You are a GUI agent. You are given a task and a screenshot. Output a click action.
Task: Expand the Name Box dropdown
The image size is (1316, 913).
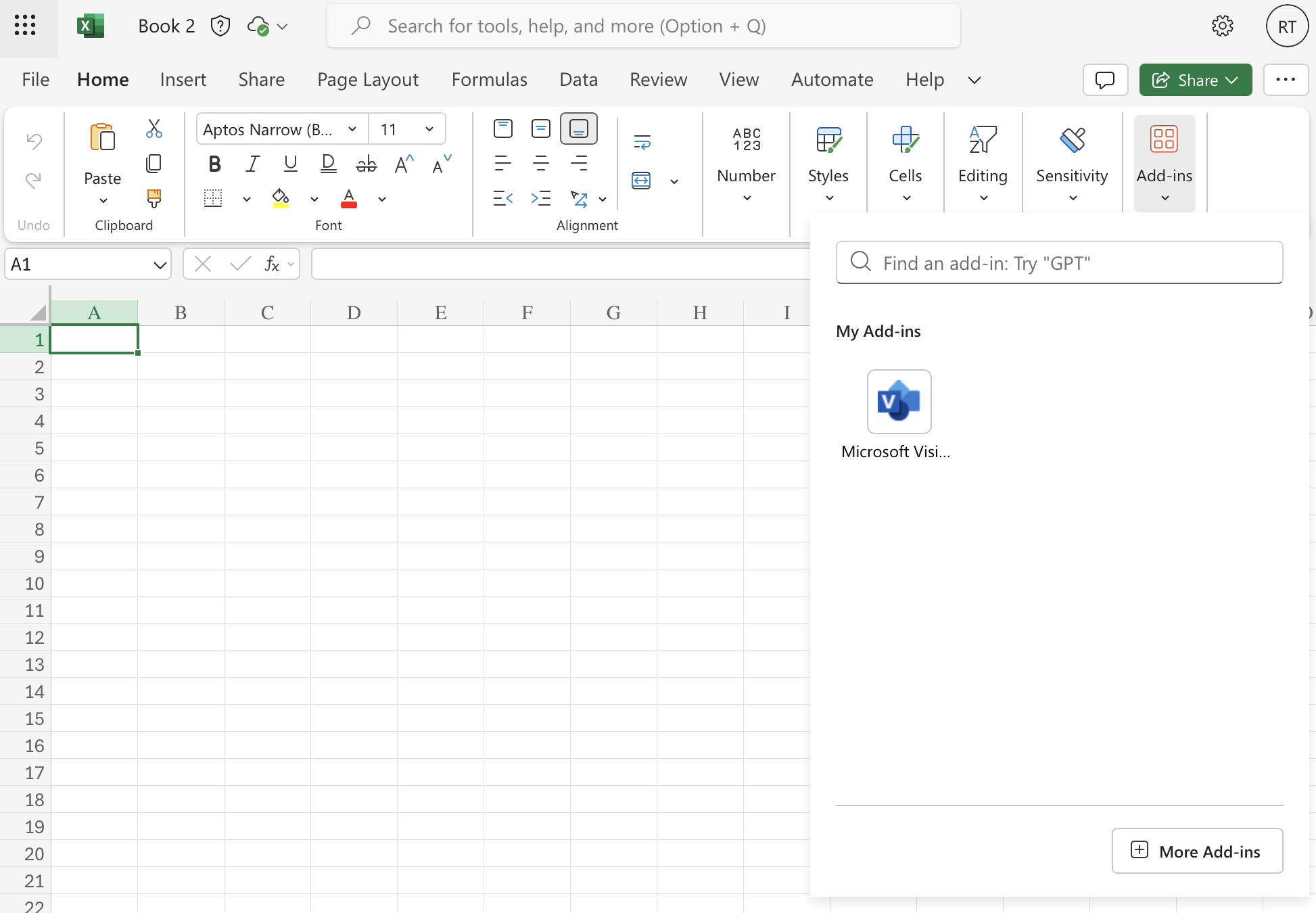tap(160, 264)
